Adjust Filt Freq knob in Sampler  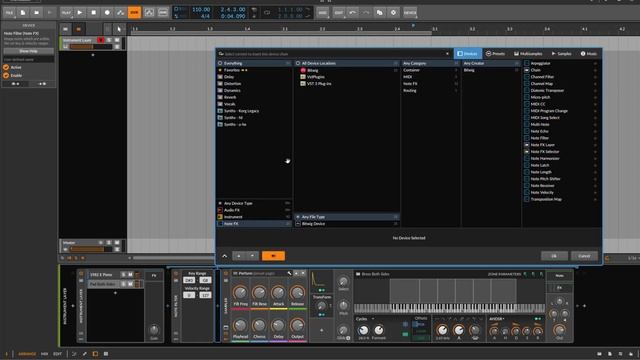click(240, 293)
